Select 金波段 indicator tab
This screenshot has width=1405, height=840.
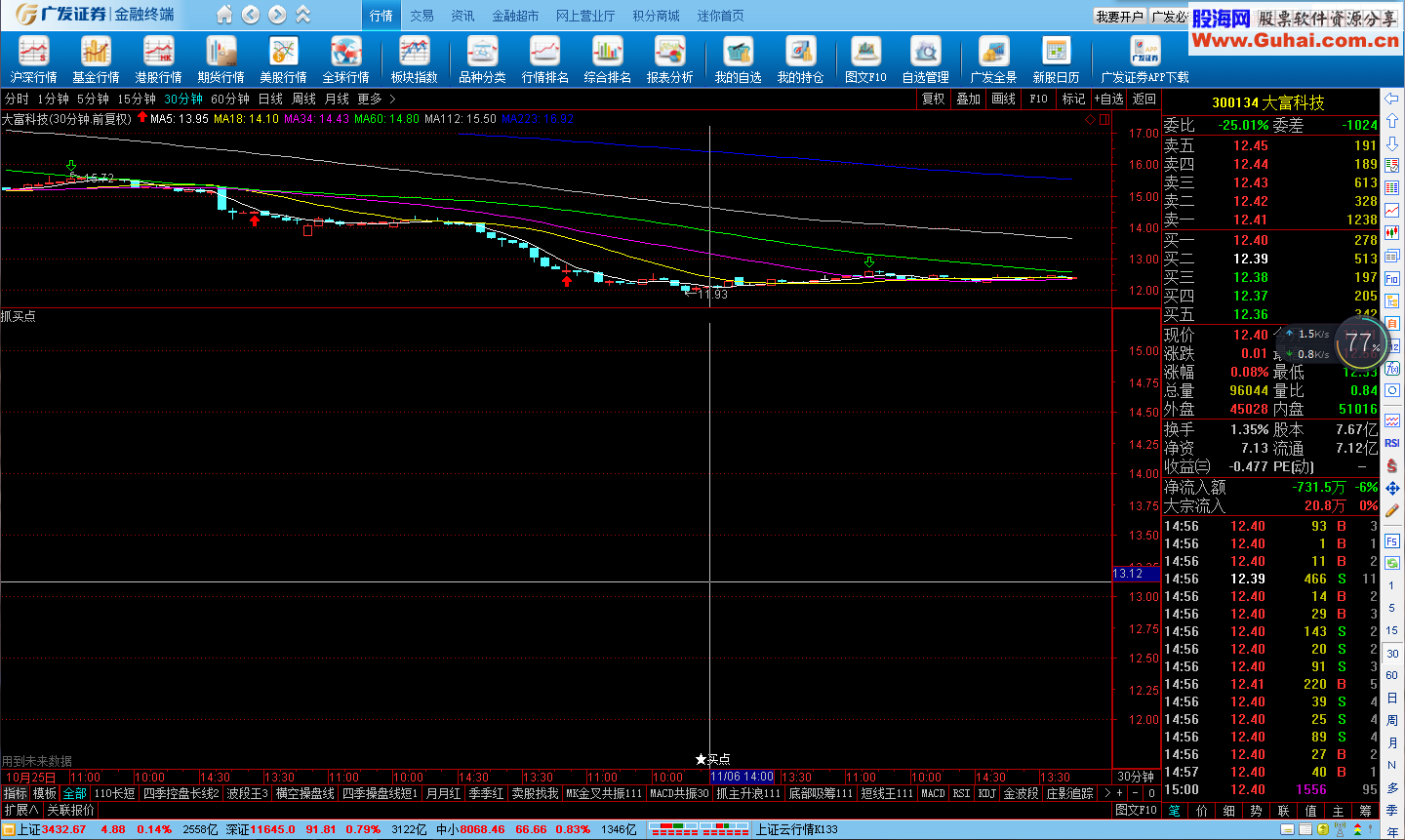(1021, 793)
